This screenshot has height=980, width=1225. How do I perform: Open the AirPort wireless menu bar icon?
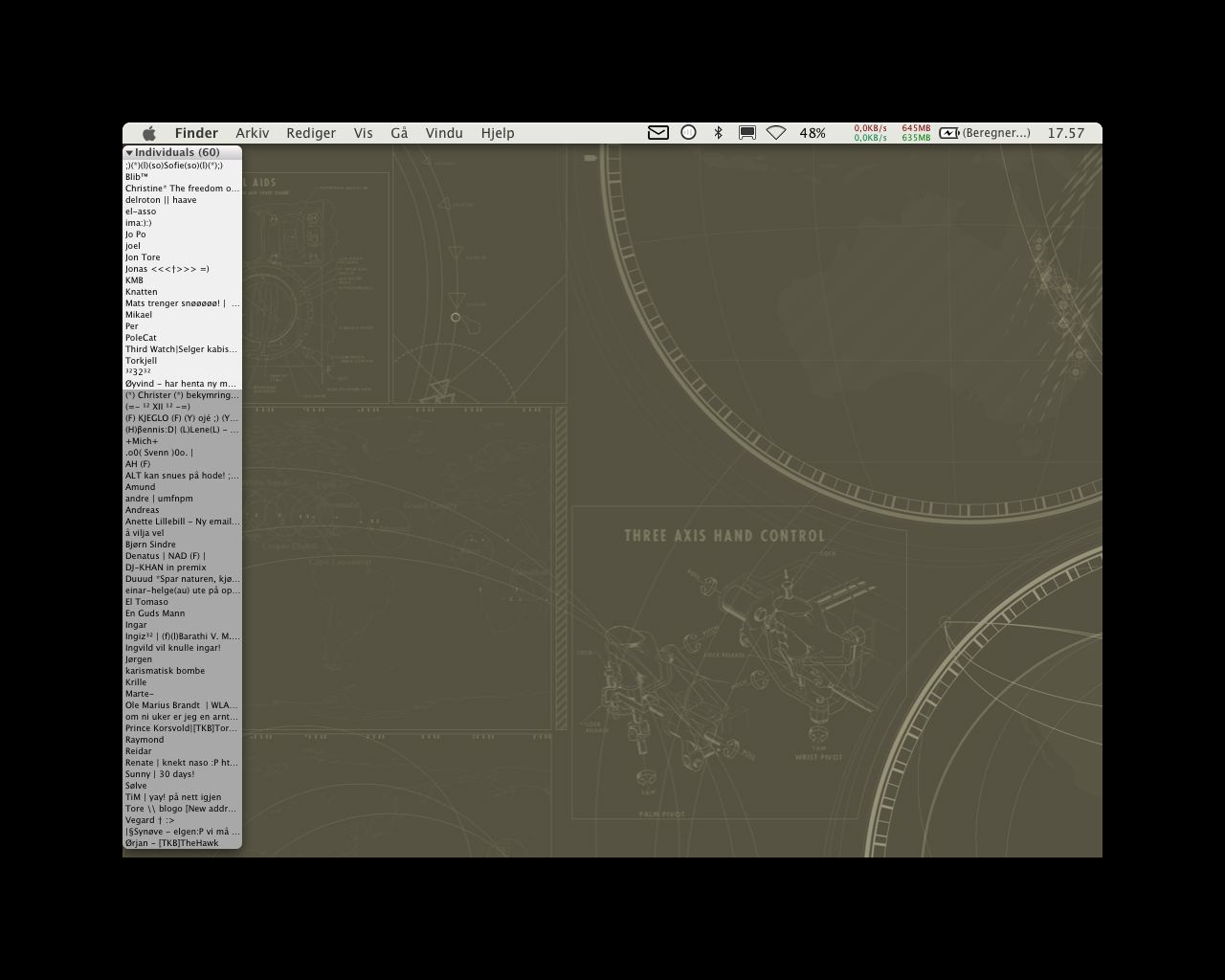(x=776, y=133)
